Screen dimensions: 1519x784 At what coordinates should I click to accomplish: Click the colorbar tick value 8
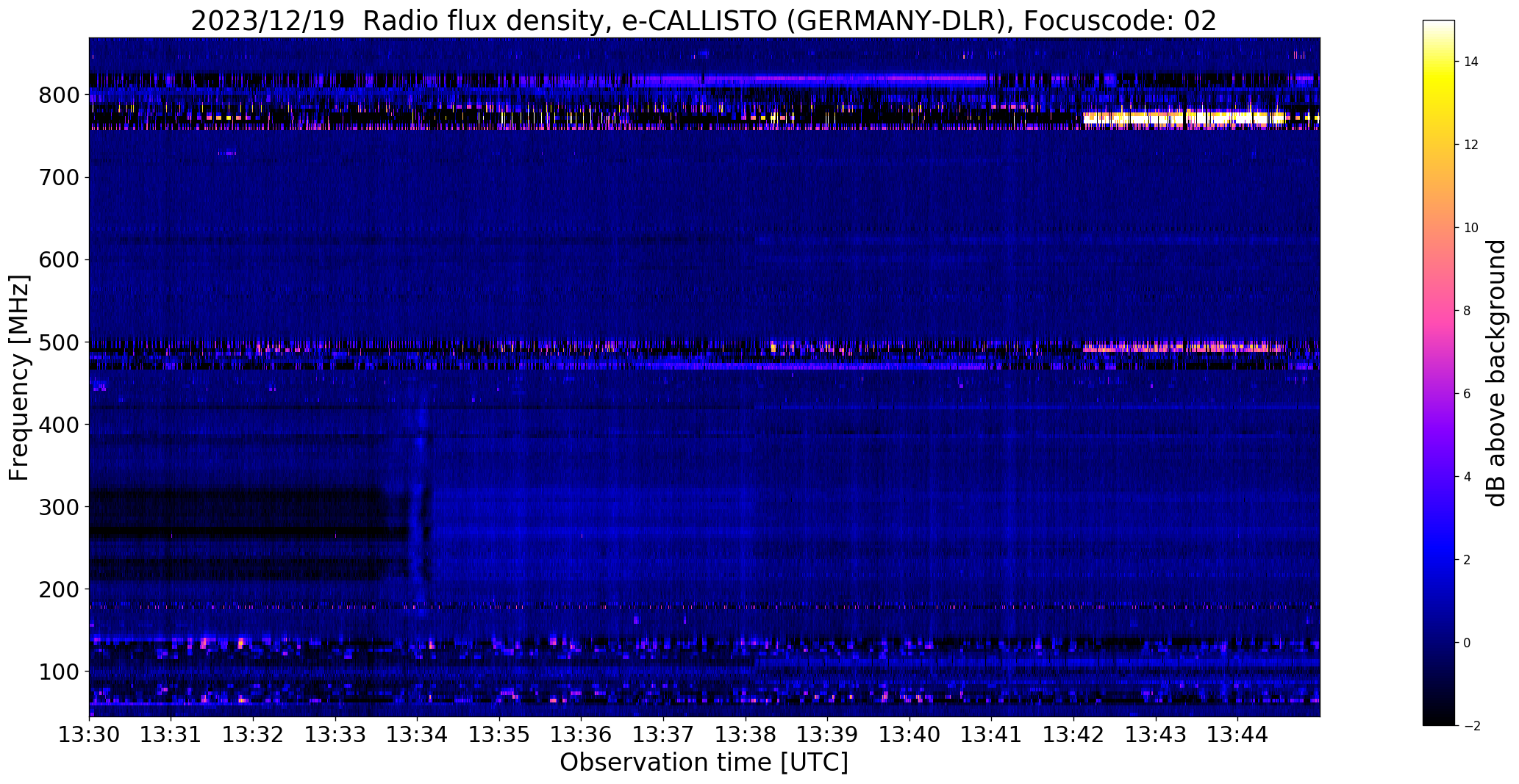click(1468, 311)
